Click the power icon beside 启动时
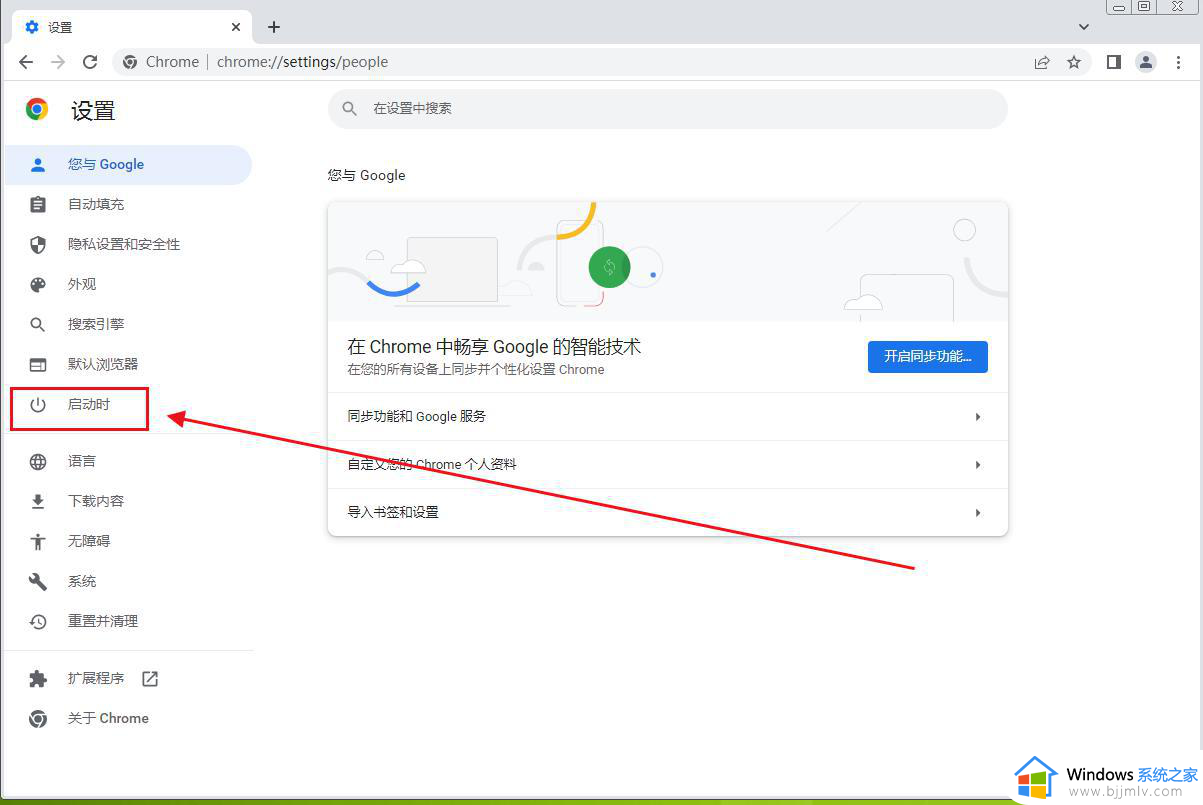Viewport: 1203px width, 805px height. [38, 405]
